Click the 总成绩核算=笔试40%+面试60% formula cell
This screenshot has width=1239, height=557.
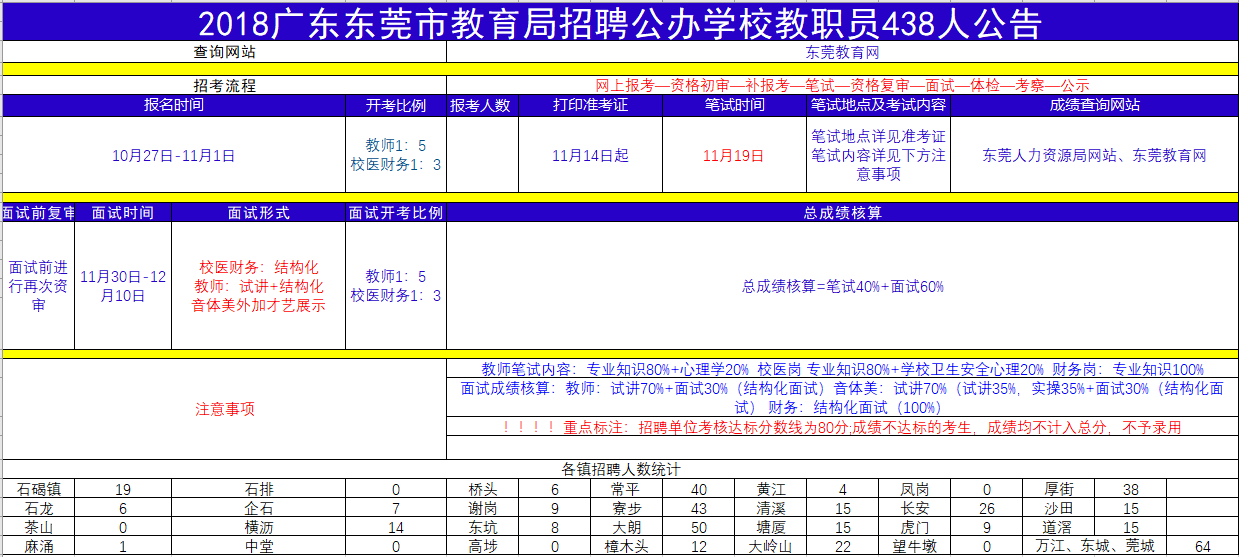click(842, 286)
